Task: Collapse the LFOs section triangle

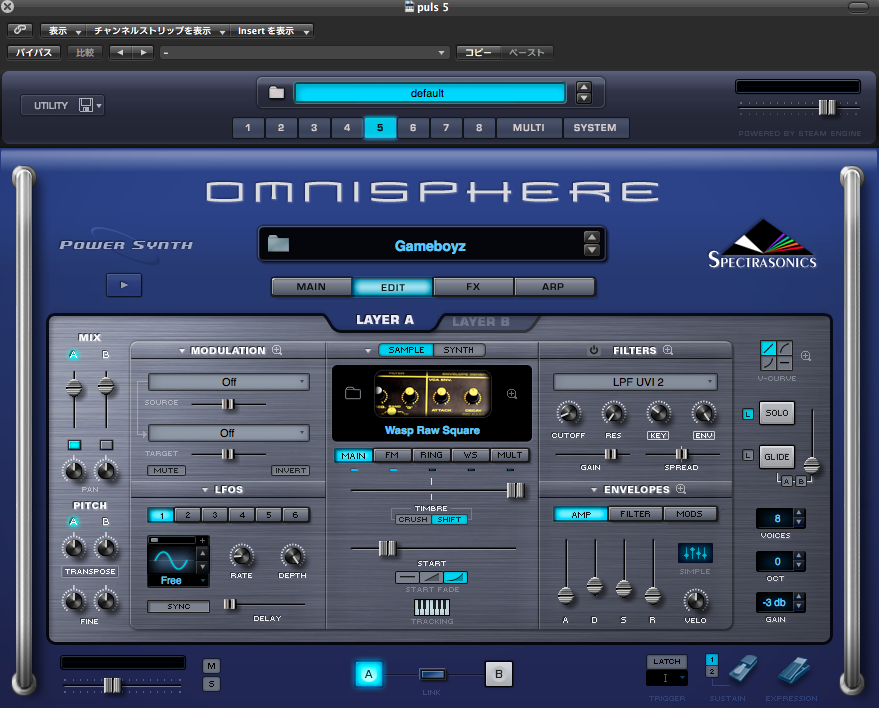Action: point(205,490)
